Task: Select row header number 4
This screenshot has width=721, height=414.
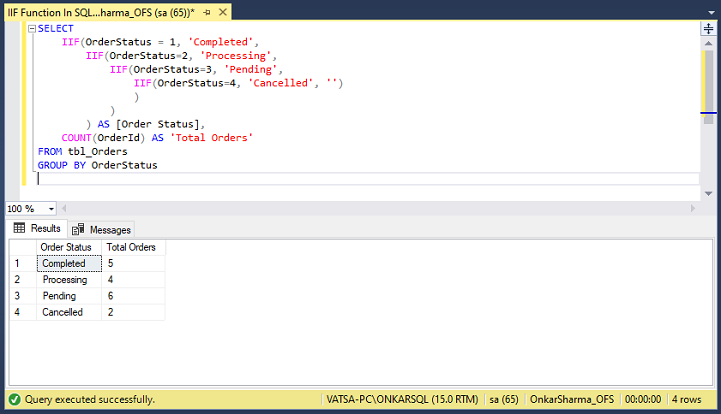Action: [23, 312]
